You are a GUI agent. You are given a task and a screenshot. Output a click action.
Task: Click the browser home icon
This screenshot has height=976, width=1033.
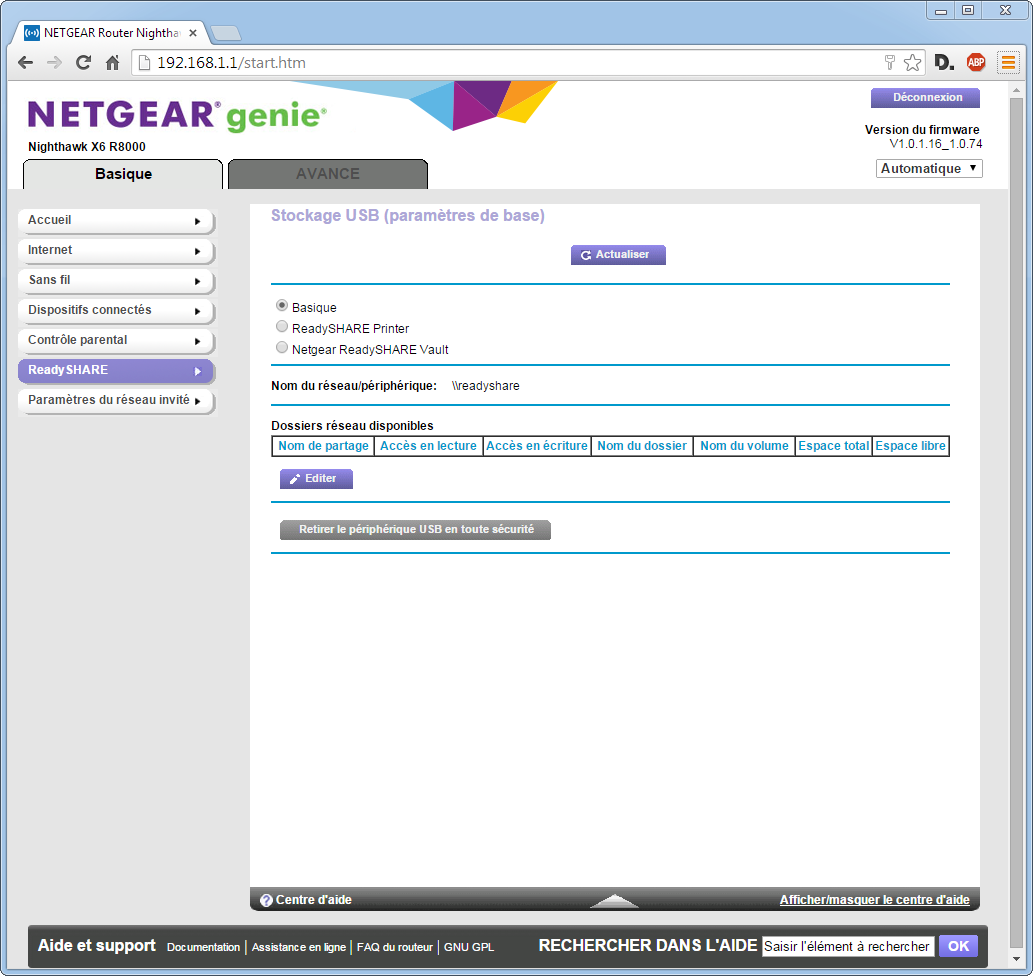[x=113, y=63]
